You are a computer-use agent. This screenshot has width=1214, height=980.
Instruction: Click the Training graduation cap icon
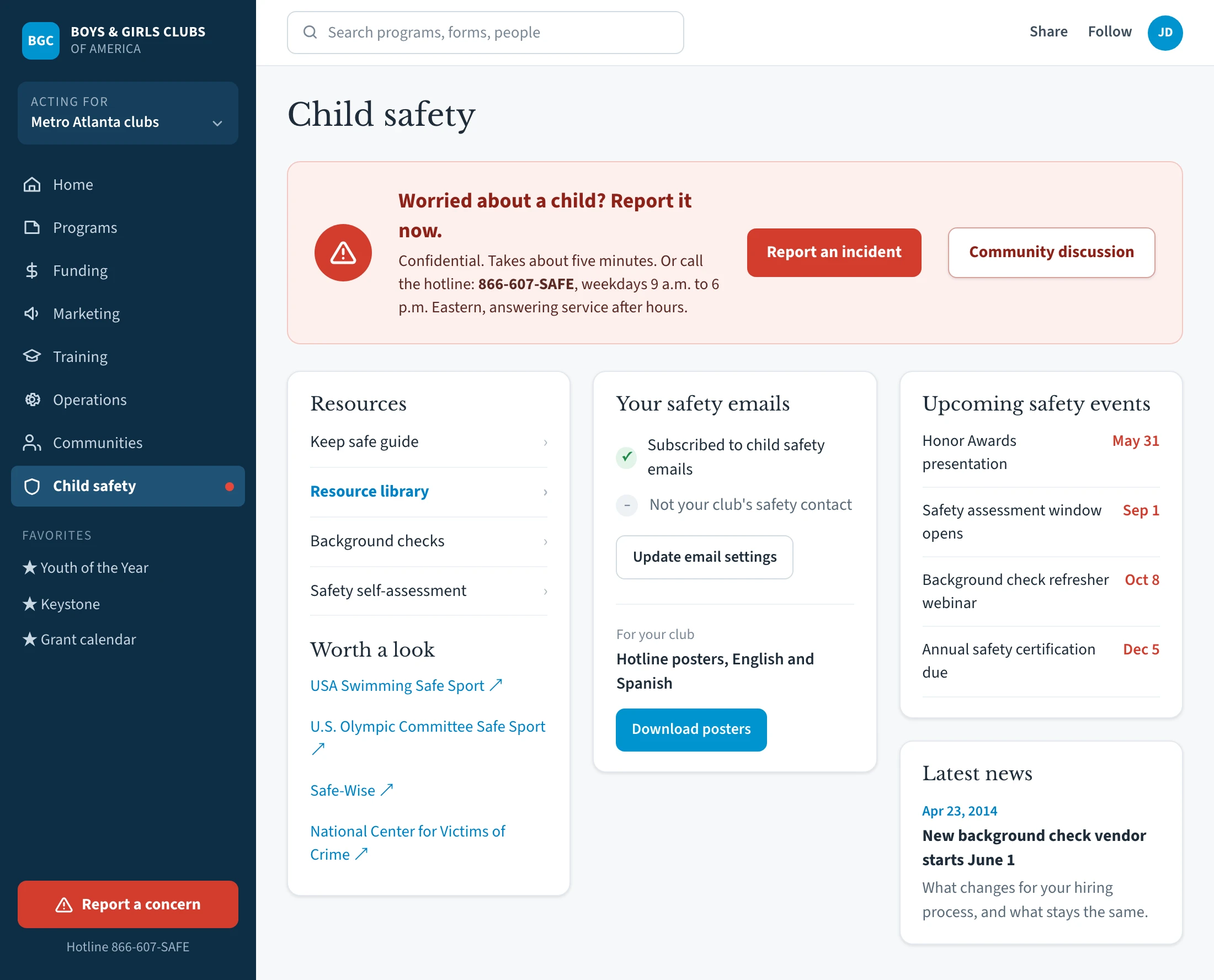click(32, 356)
